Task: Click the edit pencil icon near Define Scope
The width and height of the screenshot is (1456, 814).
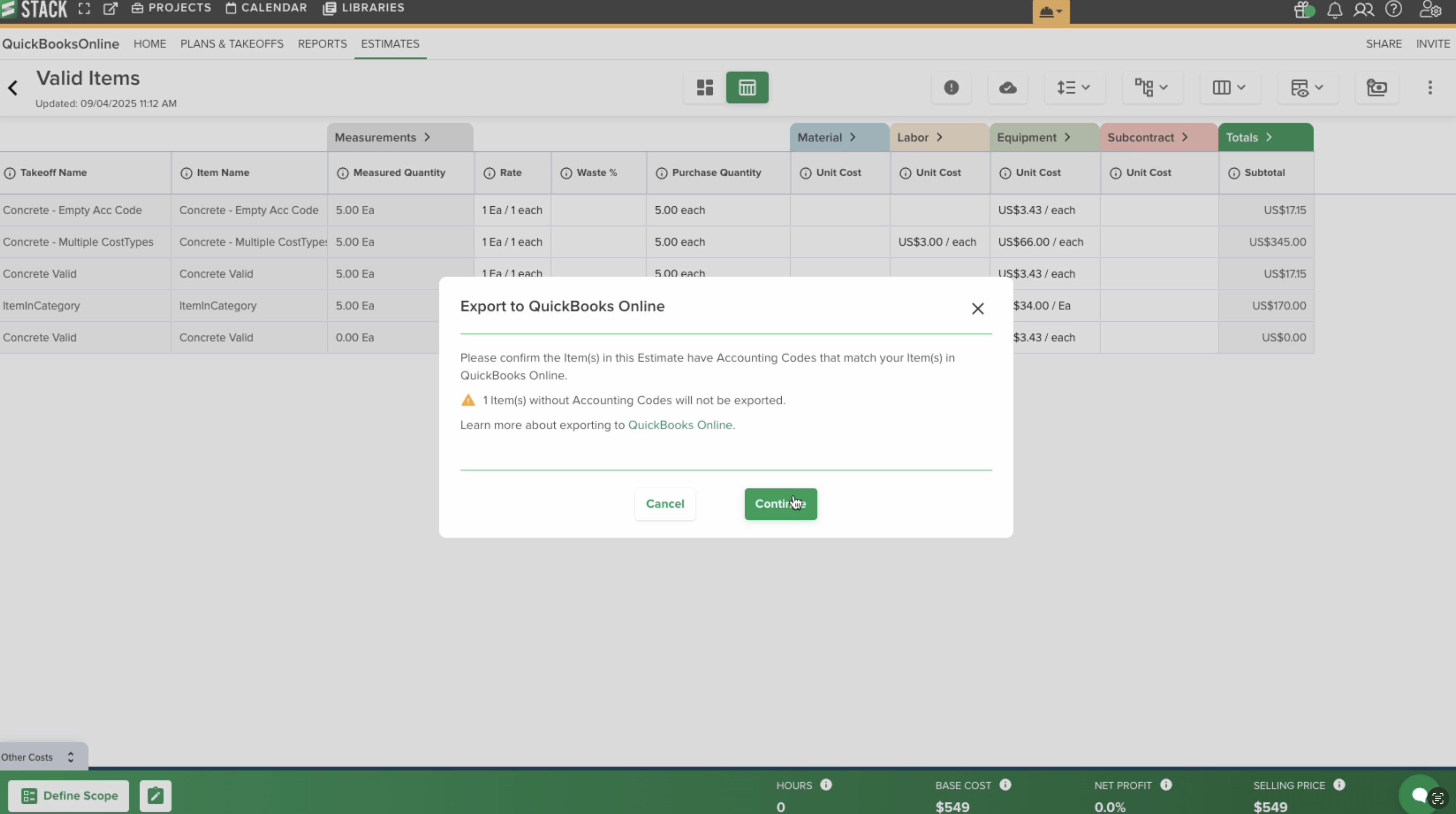Action: click(156, 796)
